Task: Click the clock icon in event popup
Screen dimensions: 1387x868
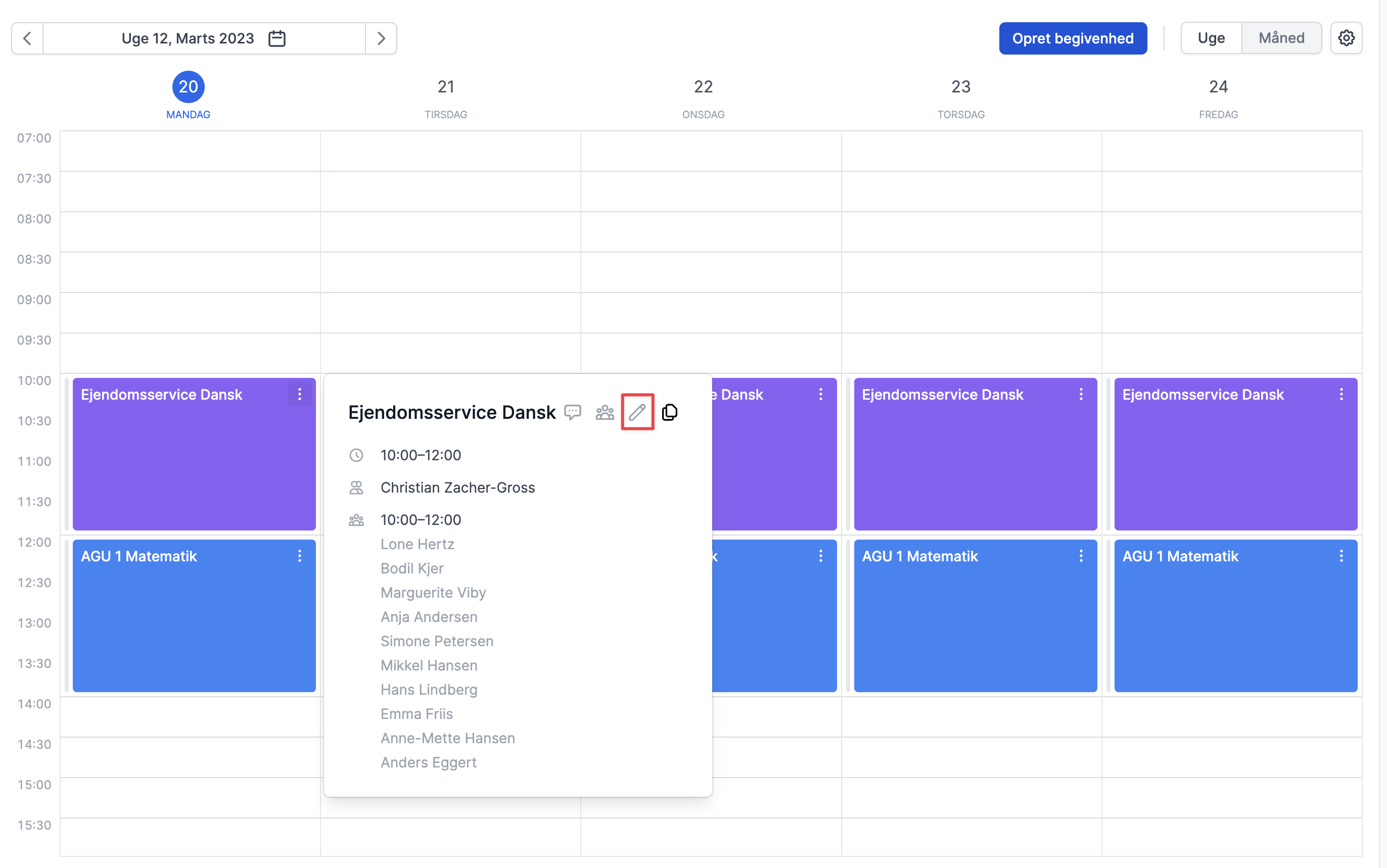Action: tap(356, 455)
